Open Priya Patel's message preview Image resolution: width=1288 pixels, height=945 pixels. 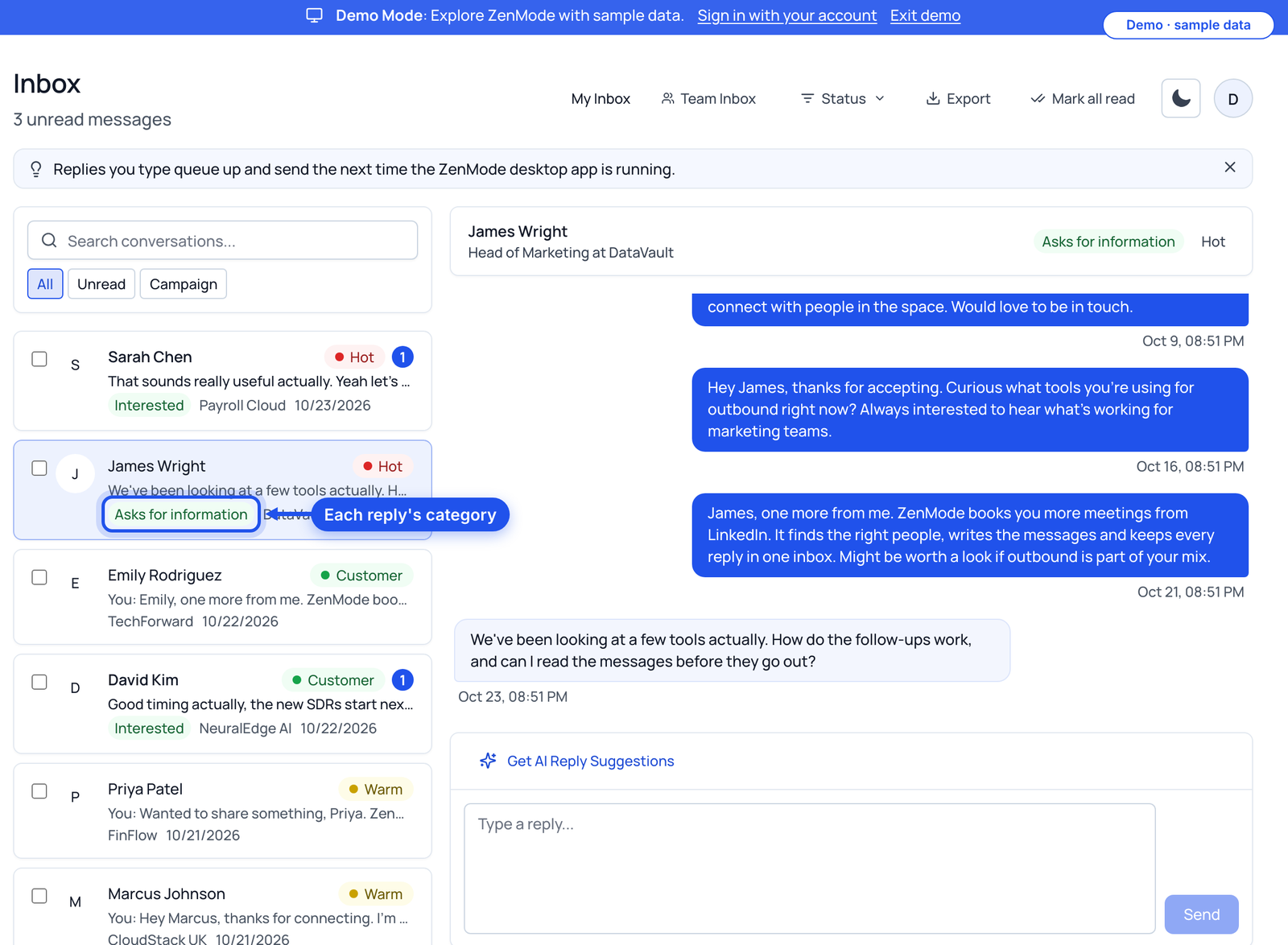click(x=256, y=813)
